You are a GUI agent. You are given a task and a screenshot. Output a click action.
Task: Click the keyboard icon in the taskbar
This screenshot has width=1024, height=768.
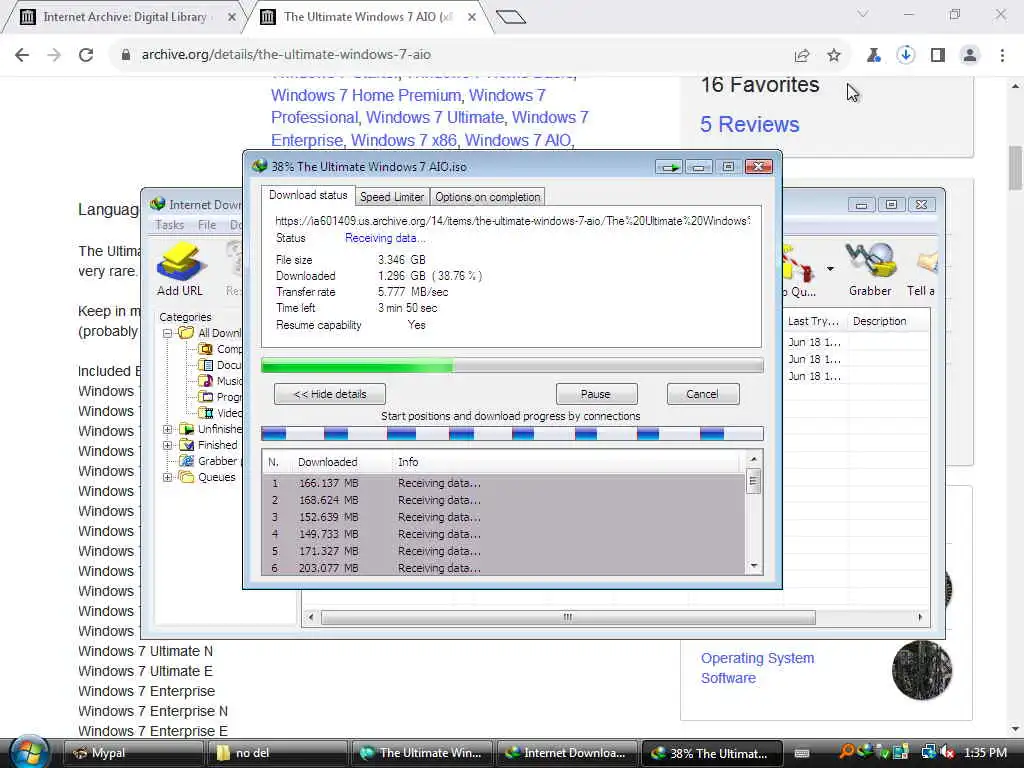(x=803, y=753)
